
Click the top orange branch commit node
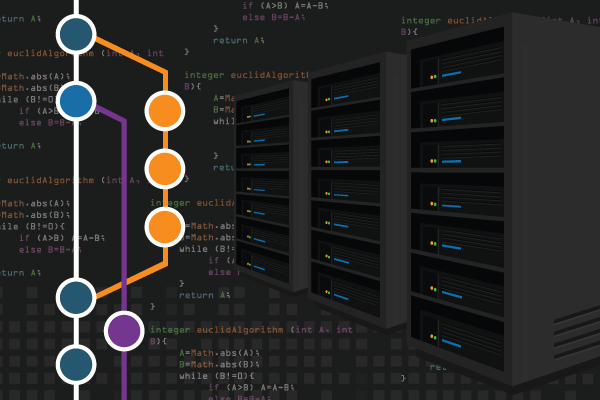click(x=165, y=111)
